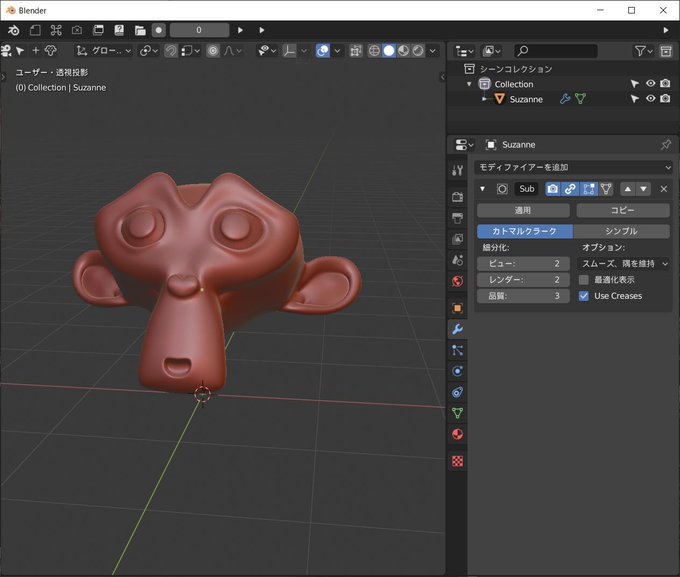This screenshot has width=680, height=577.
Task: Open the outliner filter dropdown
Action: click(x=644, y=51)
